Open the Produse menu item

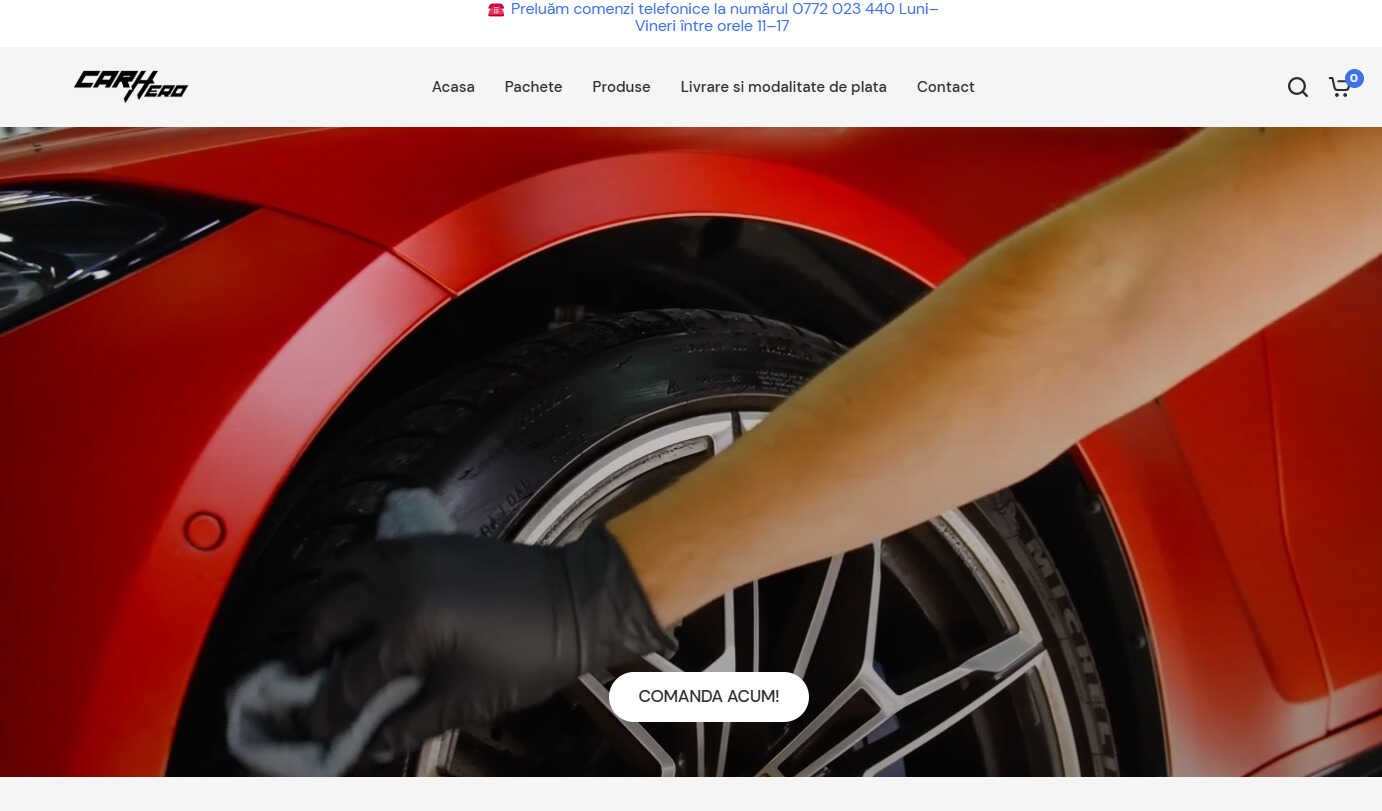[621, 87]
